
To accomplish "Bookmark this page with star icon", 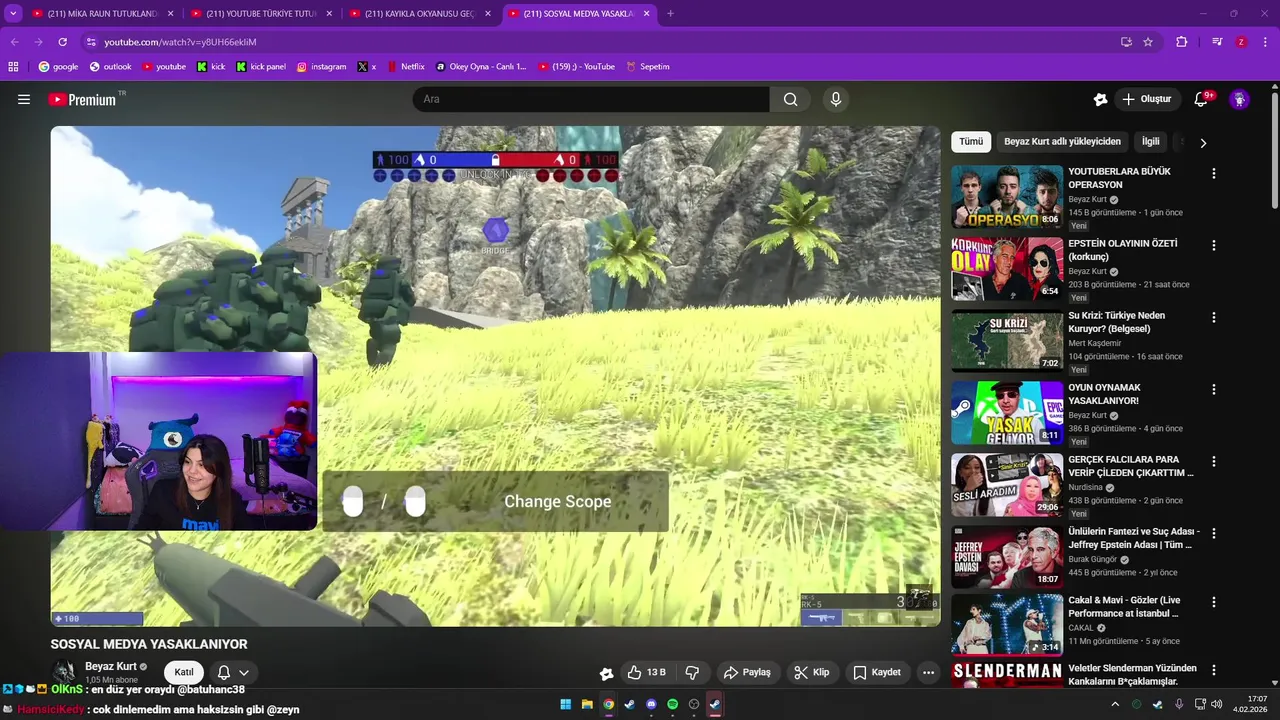I will click(x=1148, y=42).
